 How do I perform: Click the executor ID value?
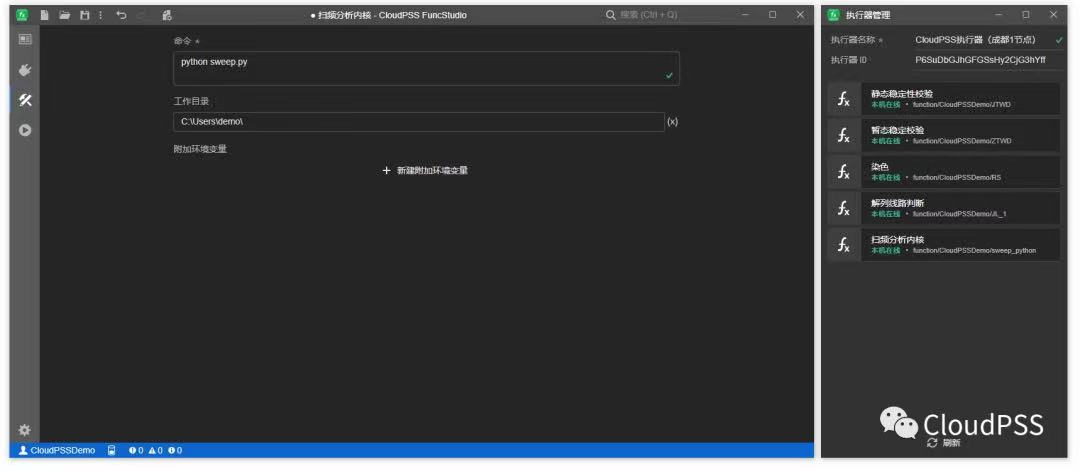pyautogui.click(x=980, y=60)
